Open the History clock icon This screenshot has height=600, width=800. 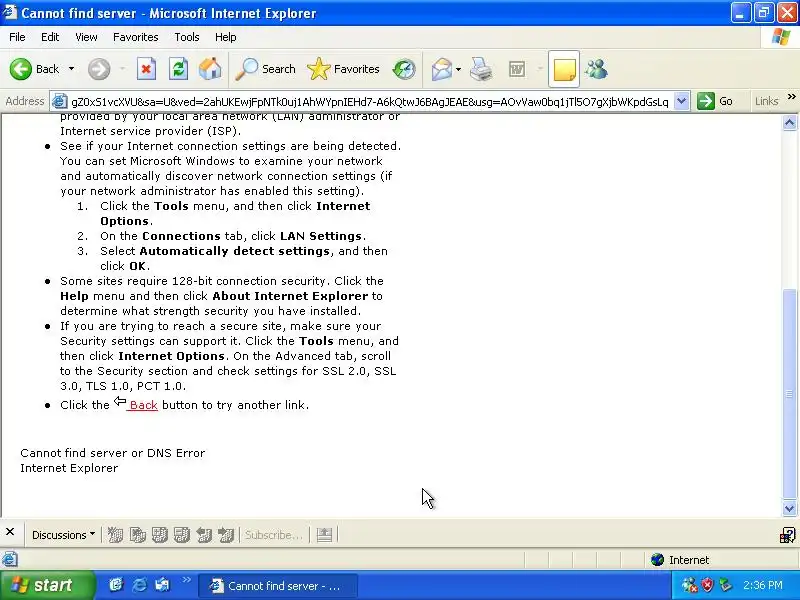(404, 69)
